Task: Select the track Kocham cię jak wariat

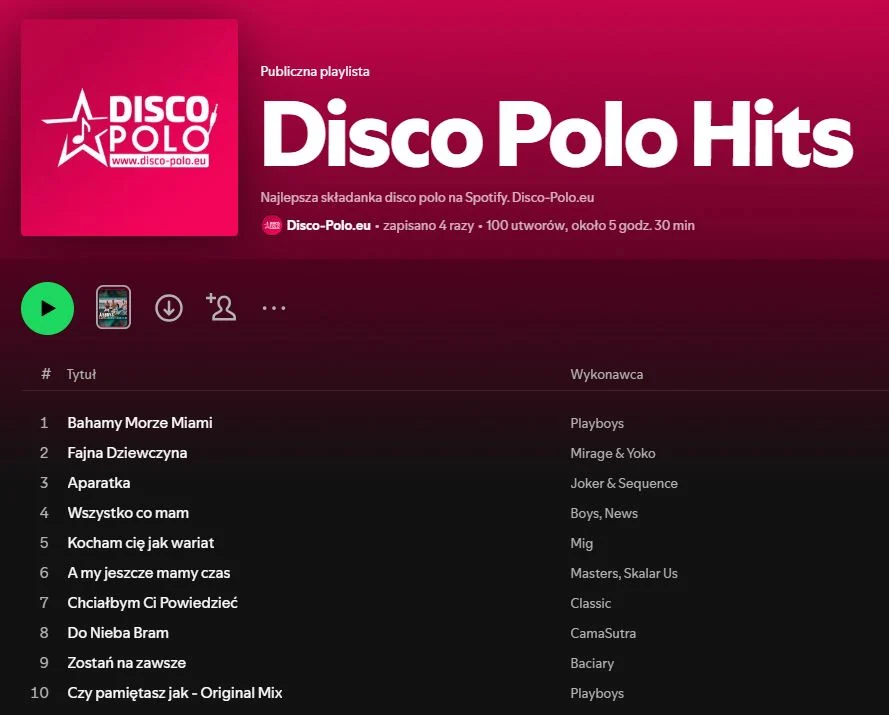Action: point(141,543)
